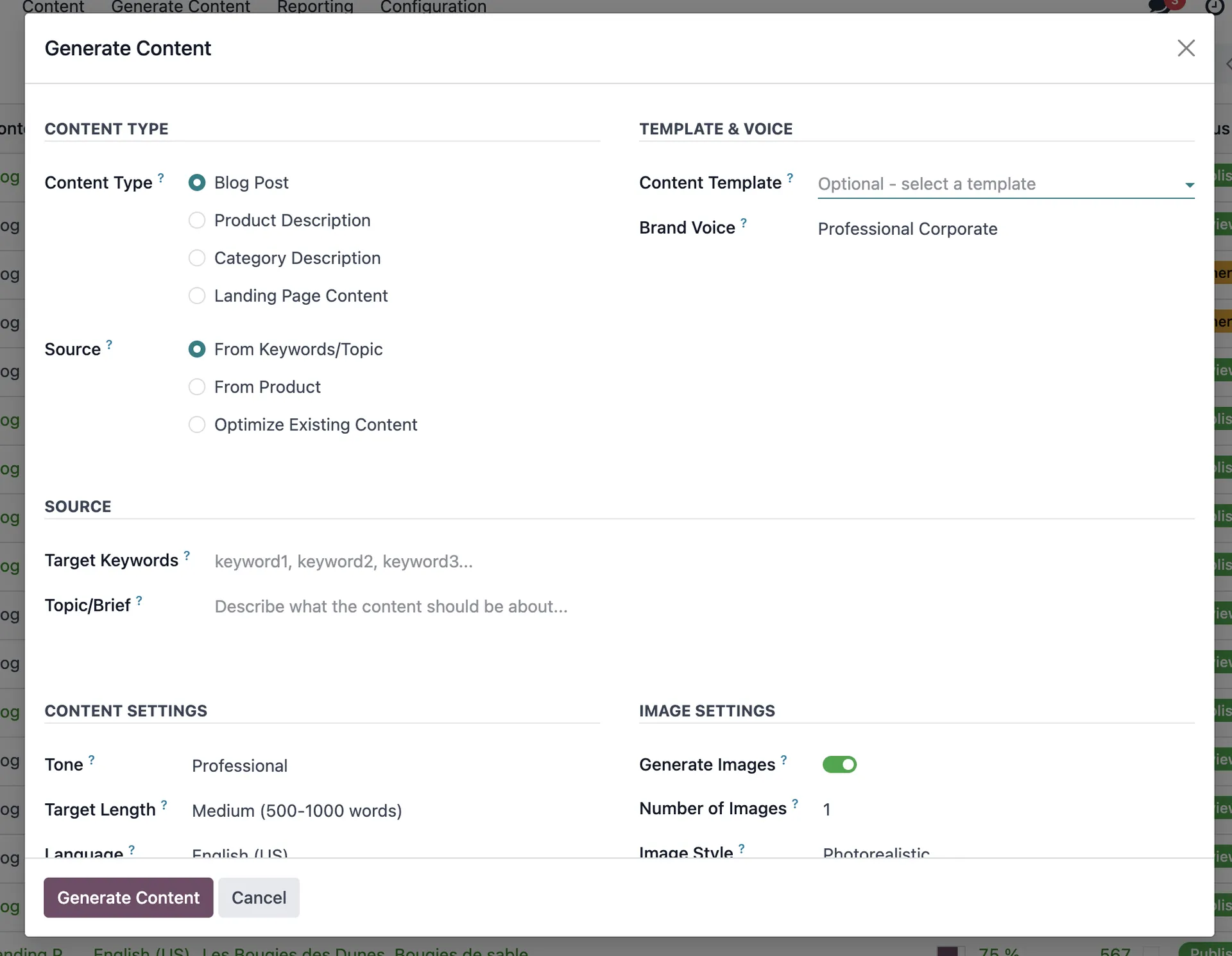Open the Tone selector showing Professional

click(239, 765)
